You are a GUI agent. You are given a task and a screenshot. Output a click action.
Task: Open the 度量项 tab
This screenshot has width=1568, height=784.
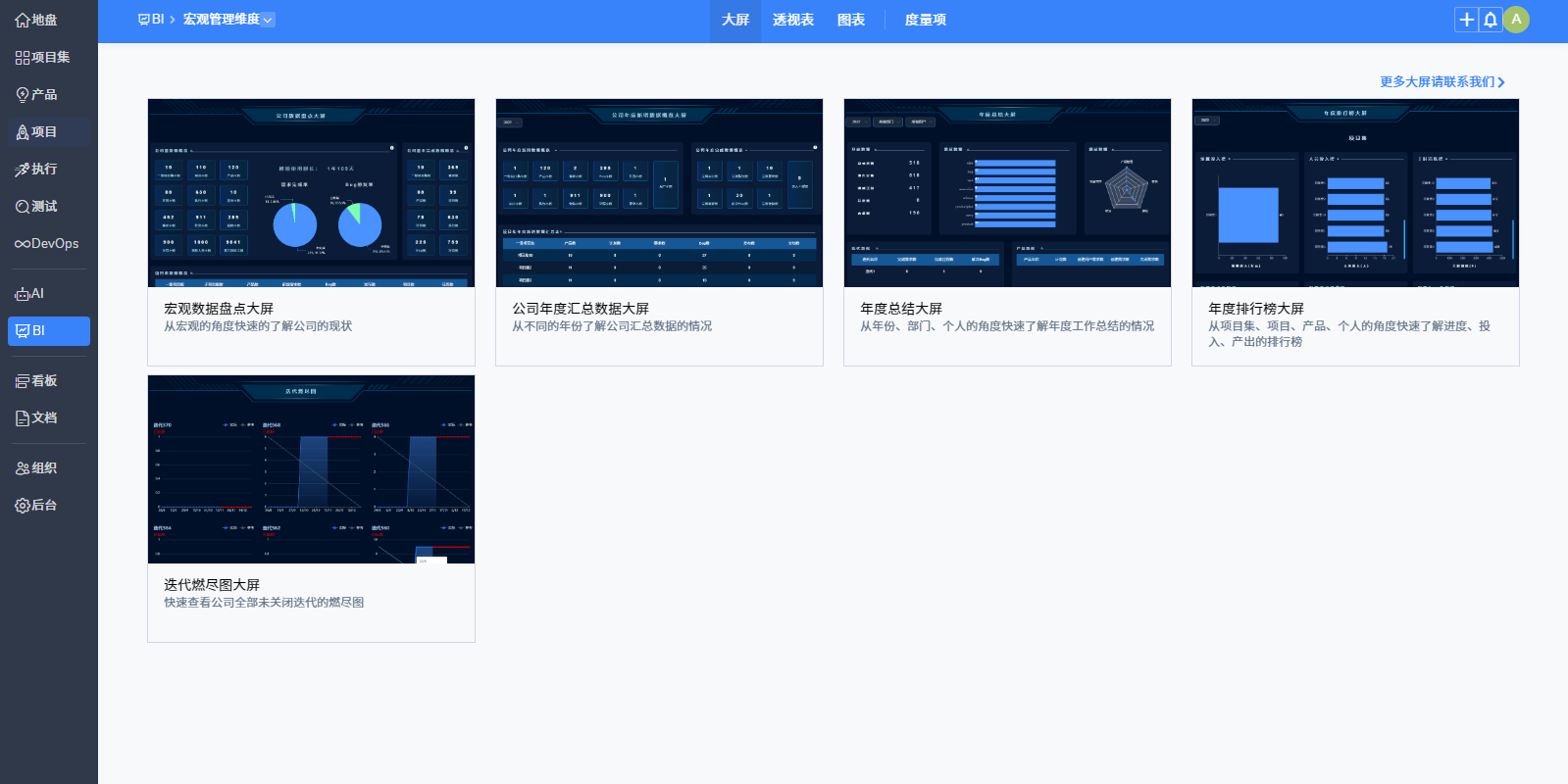coord(925,20)
